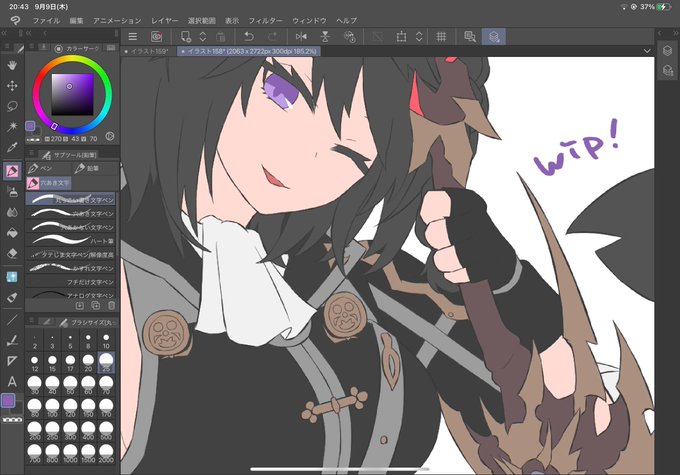Viewport: 680px width, 475px height.
Task: Expand stepper arrows beside the Transform icon
Action: [x=419, y=37]
